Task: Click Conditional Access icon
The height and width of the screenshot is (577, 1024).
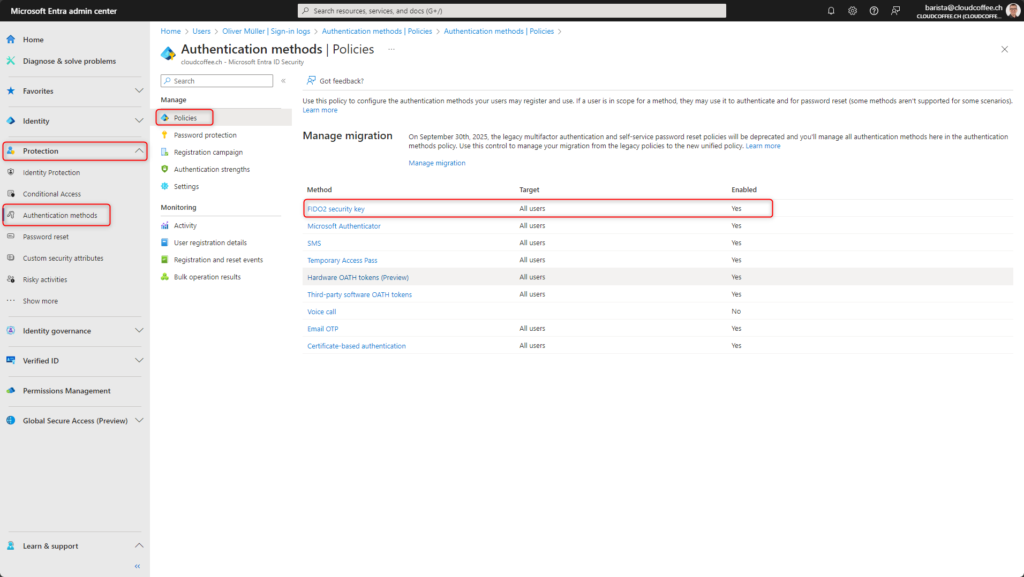Action: pyautogui.click(x=10, y=194)
